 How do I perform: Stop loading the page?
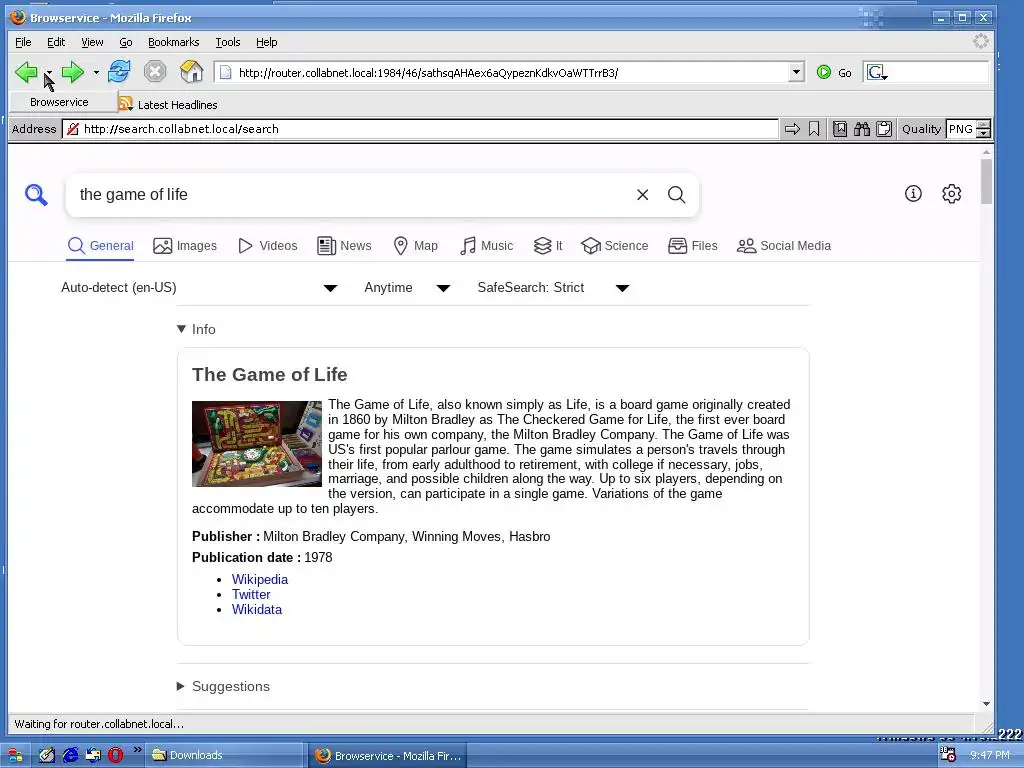155,71
